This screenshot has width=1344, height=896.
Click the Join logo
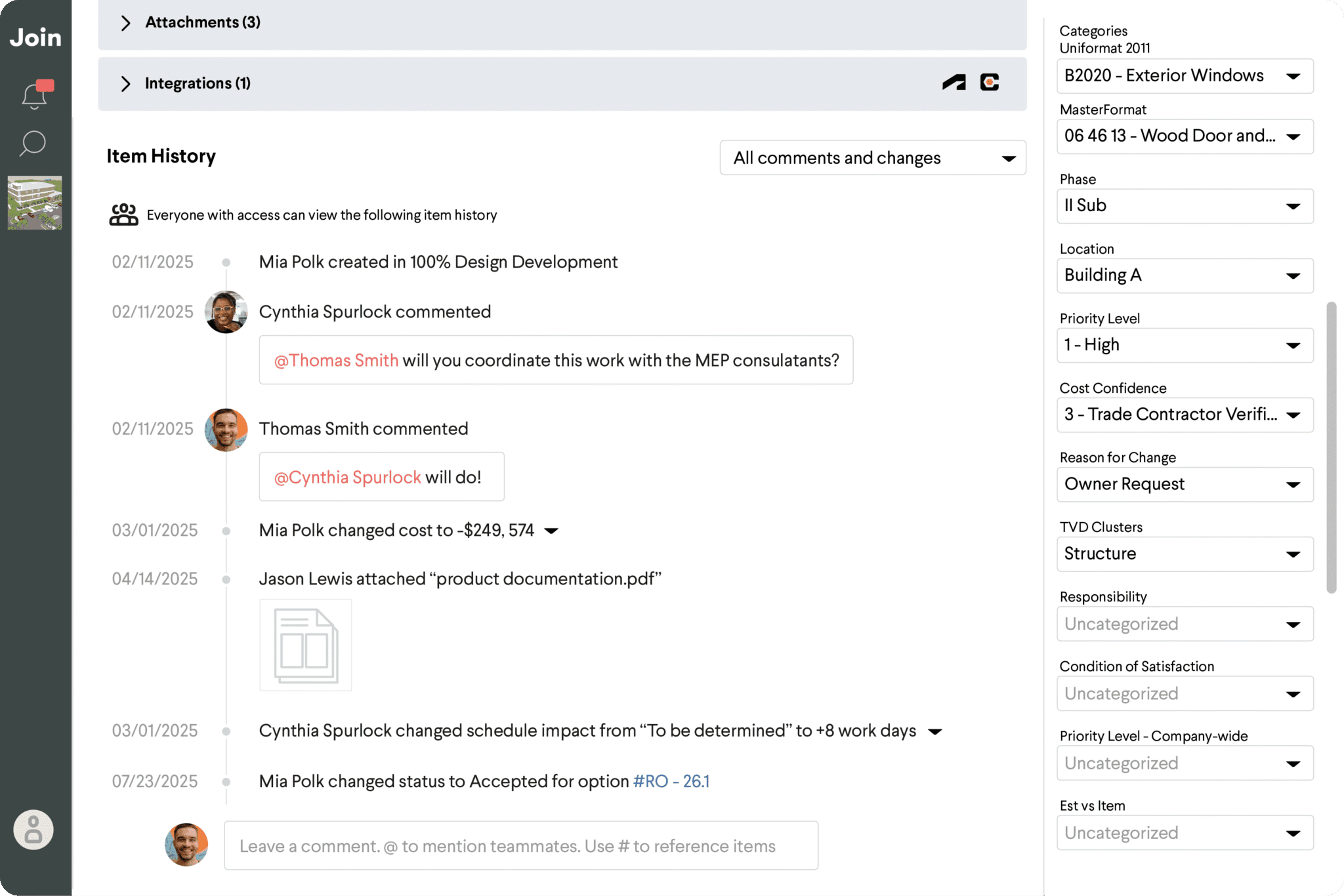35,37
